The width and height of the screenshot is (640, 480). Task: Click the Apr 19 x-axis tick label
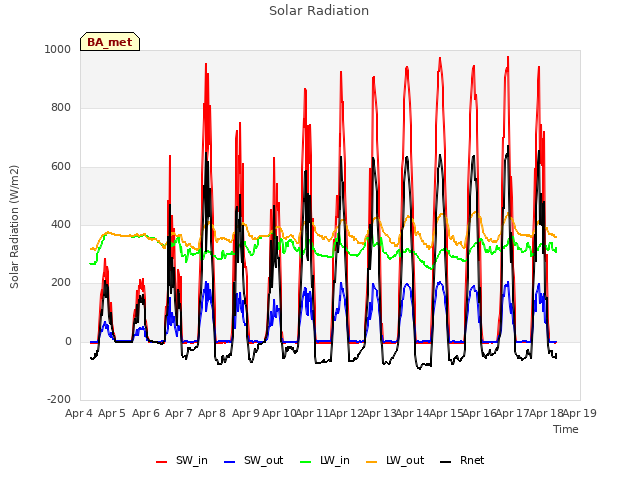(580, 413)
